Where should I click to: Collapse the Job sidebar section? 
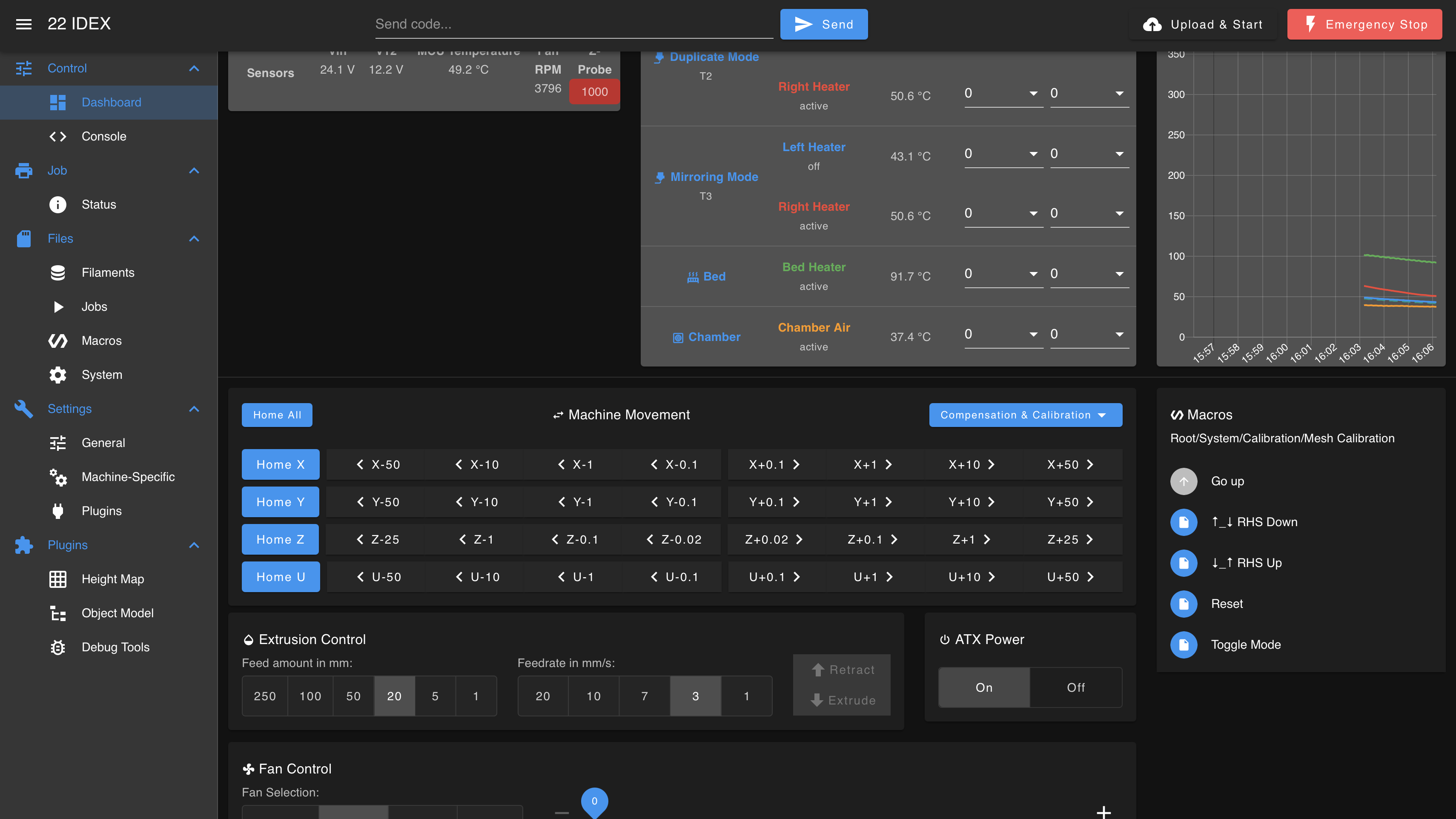[x=194, y=171]
